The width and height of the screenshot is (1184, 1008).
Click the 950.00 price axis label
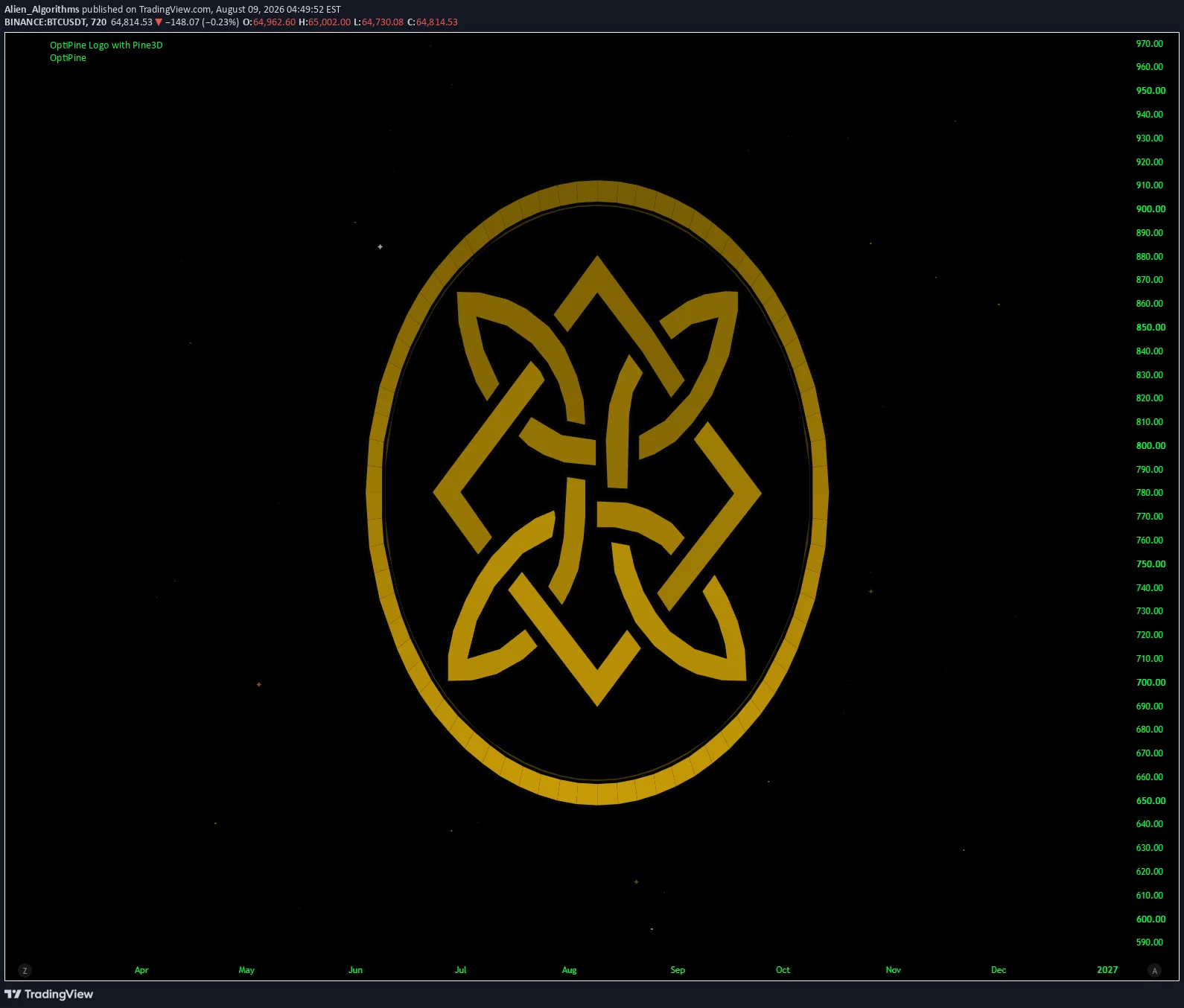[1150, 91]
